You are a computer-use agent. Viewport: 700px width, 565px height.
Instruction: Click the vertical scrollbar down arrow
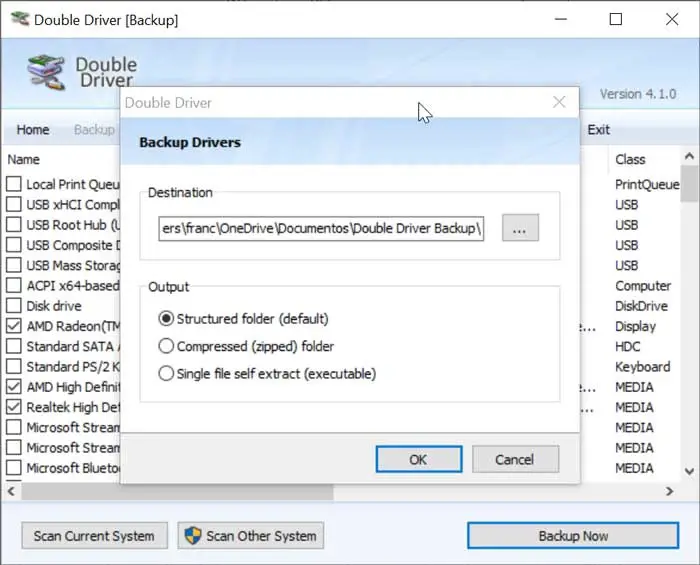pyautogui.click(x=689, y=471)
